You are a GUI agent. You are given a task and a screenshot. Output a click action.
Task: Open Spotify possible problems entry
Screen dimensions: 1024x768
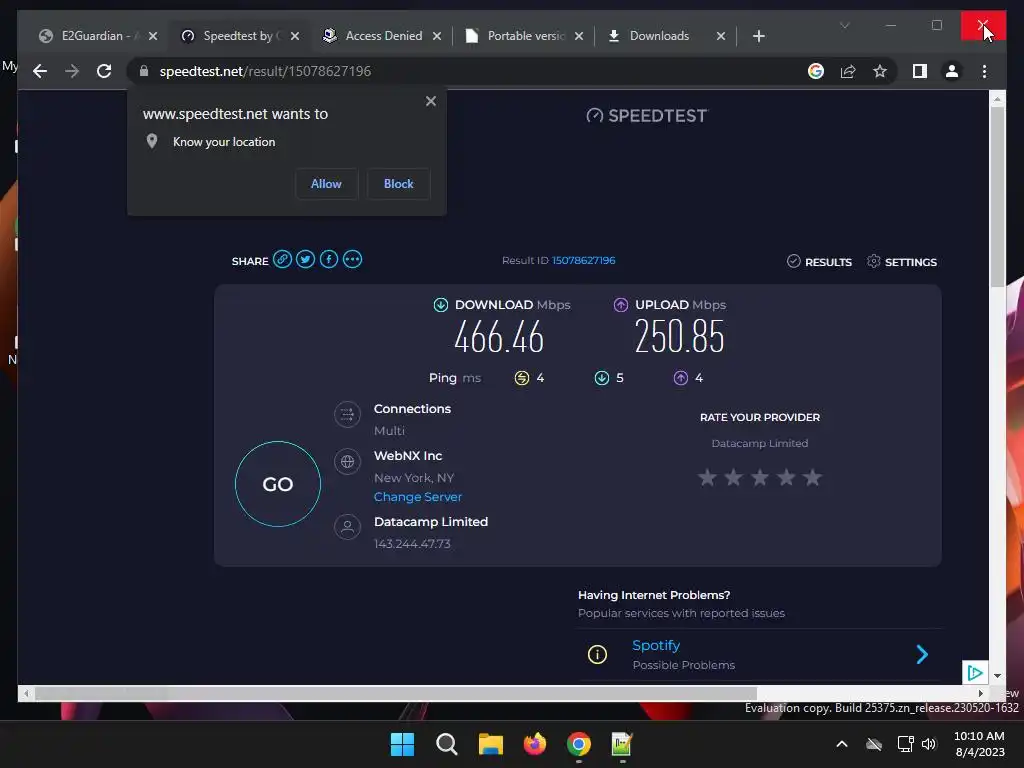pyautogui.click(x=760, y=654)
